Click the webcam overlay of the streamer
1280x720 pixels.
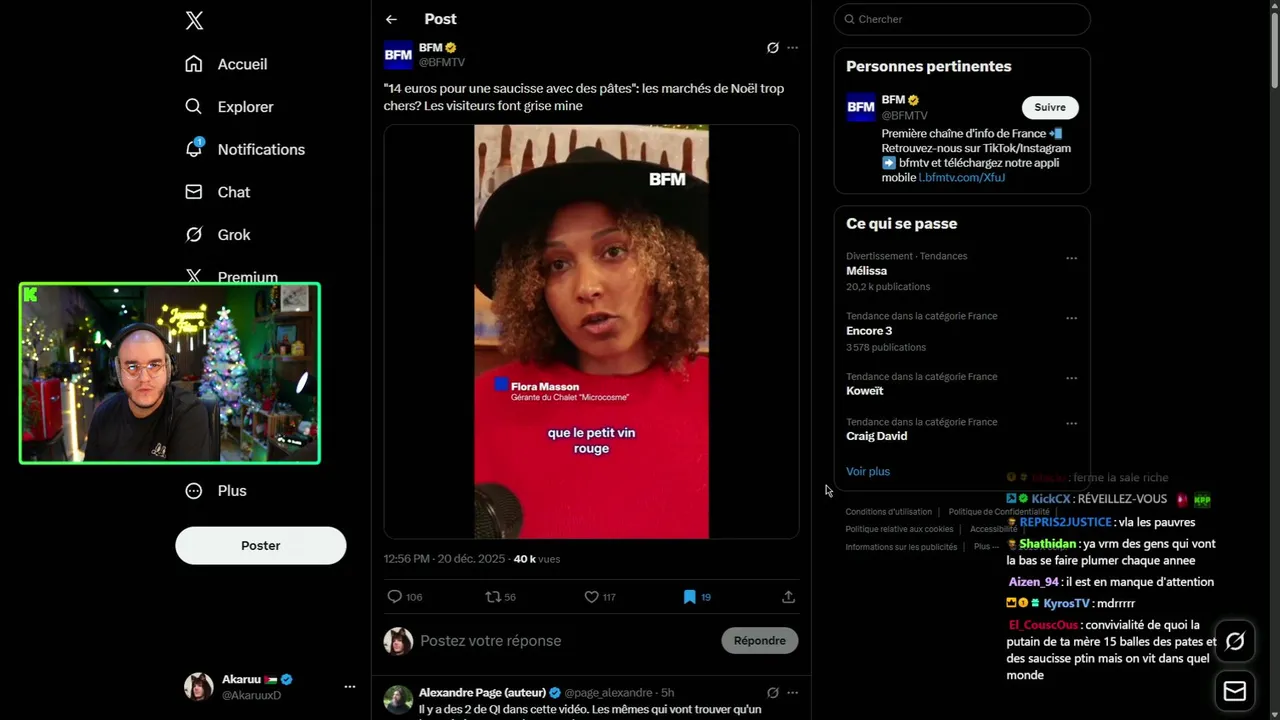point(170,373)
